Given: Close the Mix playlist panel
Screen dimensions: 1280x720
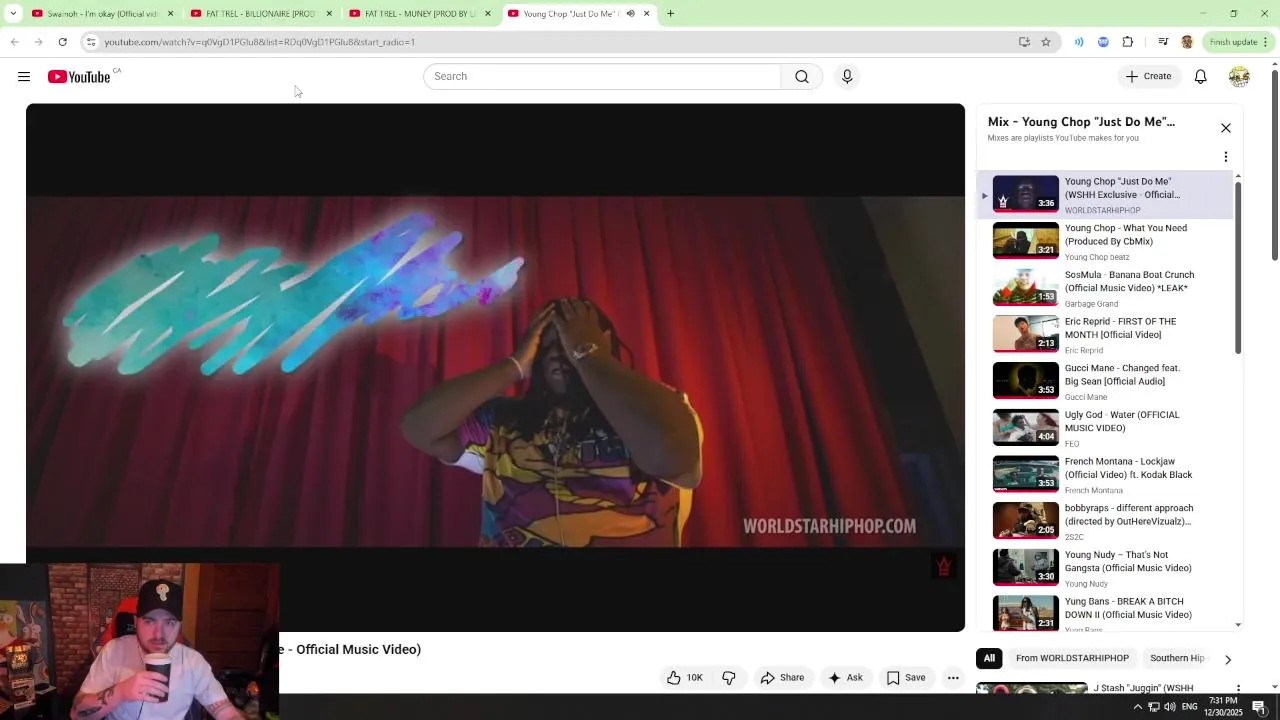Looking at the screenshot, I should click(1226, 128).
